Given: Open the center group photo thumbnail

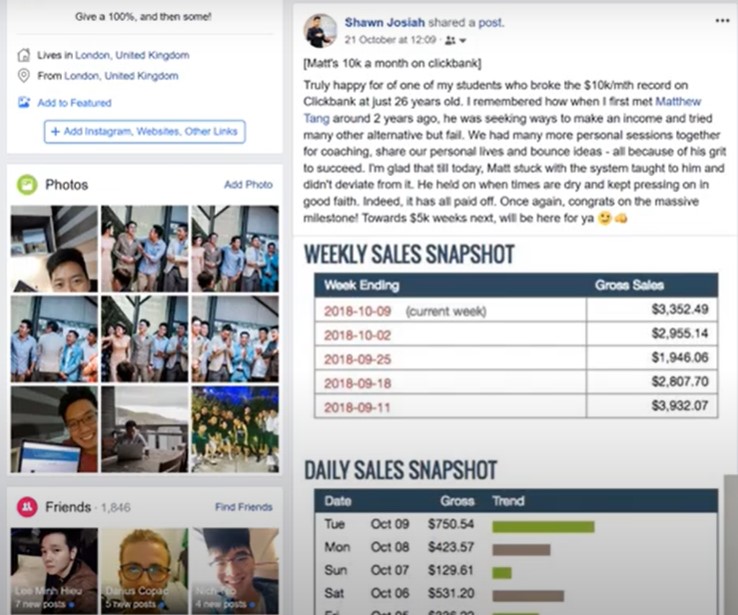Looking at the screenshot, I should coord(144,339).
